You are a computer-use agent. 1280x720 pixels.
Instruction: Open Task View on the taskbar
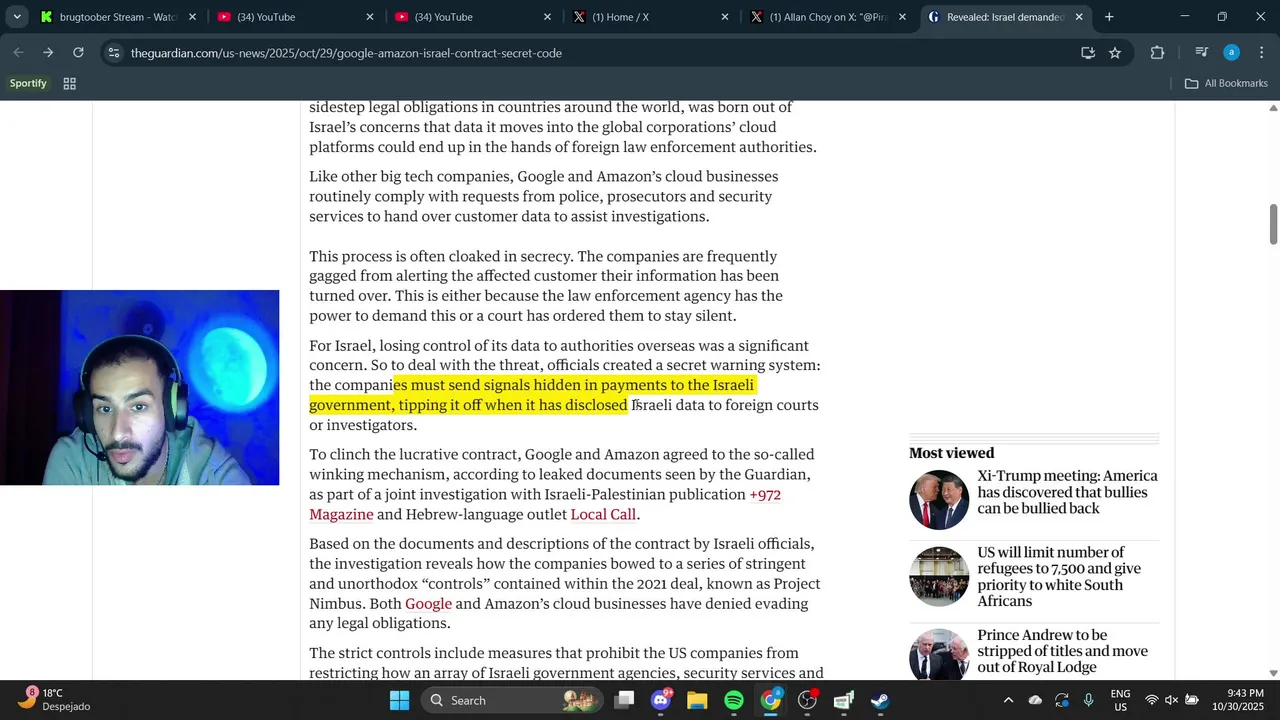624,700
